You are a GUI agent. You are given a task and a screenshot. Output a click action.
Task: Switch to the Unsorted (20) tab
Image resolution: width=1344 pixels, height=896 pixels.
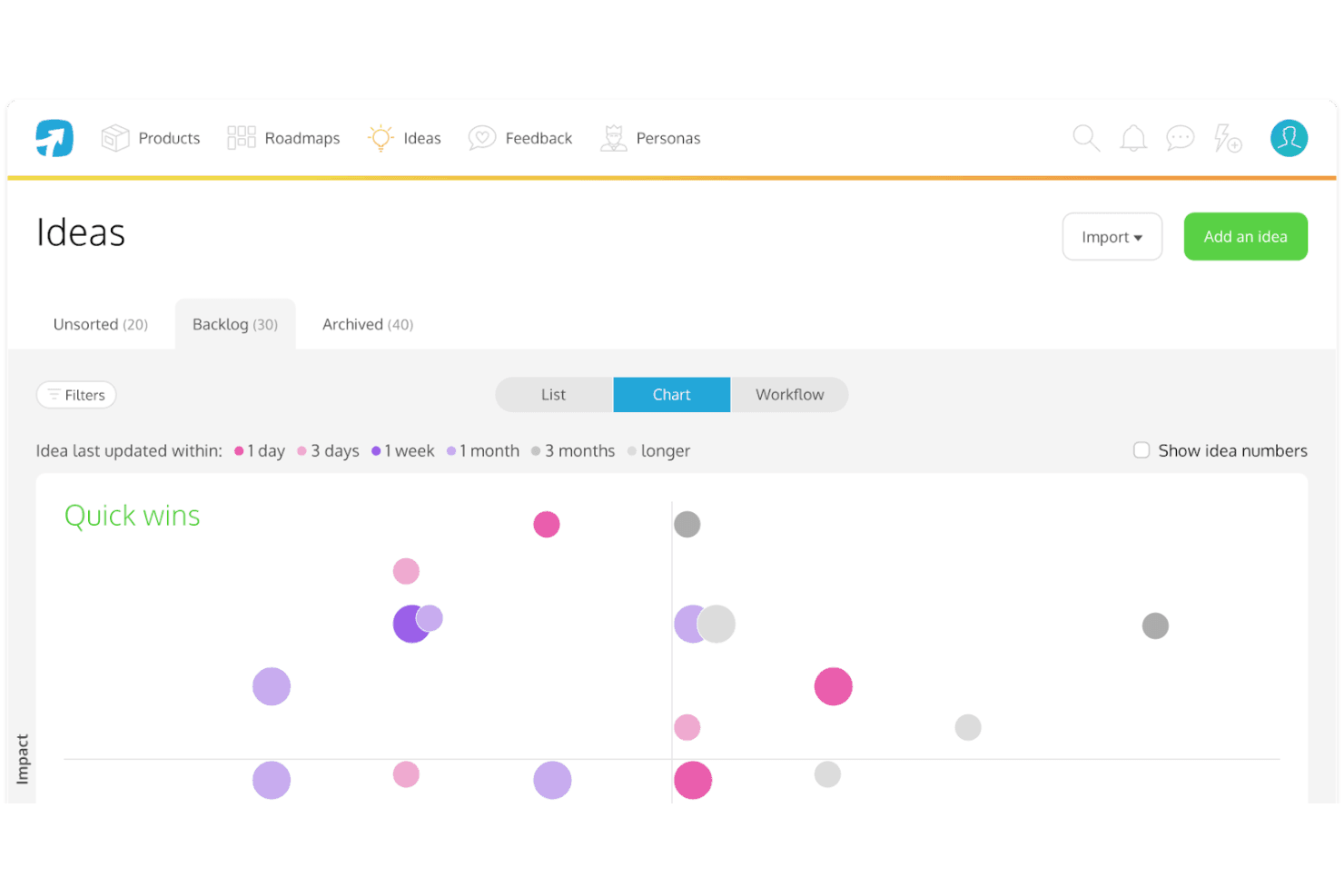coord(101,324)
